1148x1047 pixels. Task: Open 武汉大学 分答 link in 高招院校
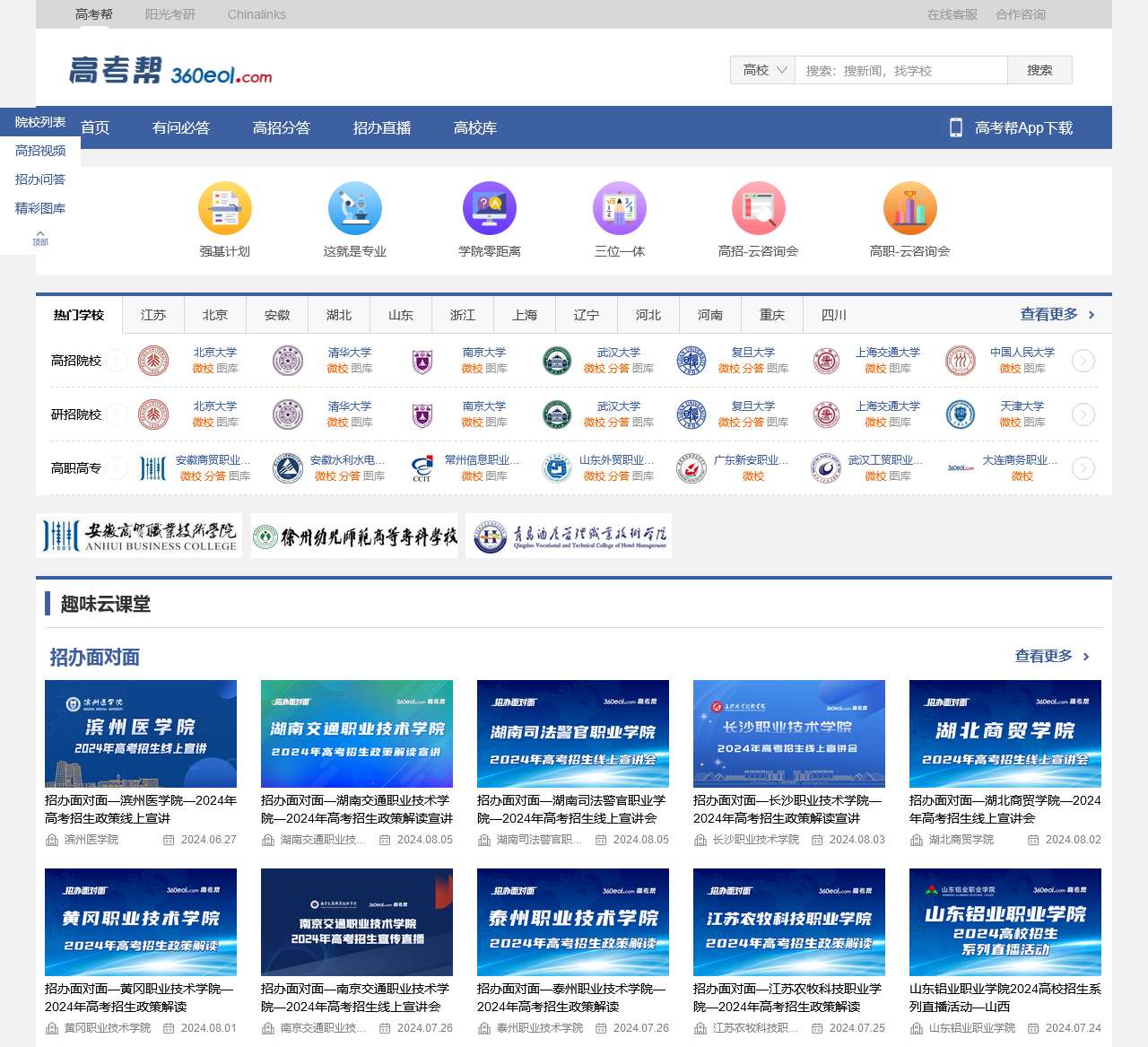coord(619,369)
